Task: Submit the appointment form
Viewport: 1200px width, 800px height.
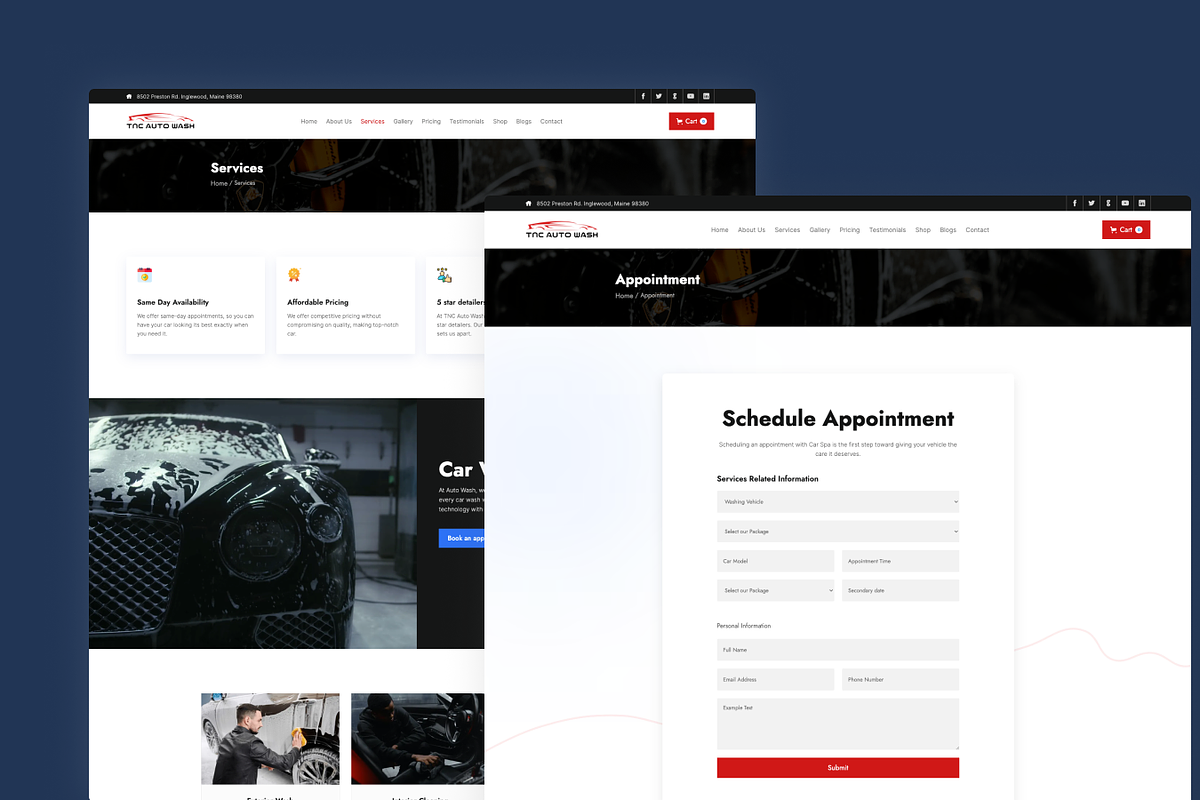Action: (838, 768)
